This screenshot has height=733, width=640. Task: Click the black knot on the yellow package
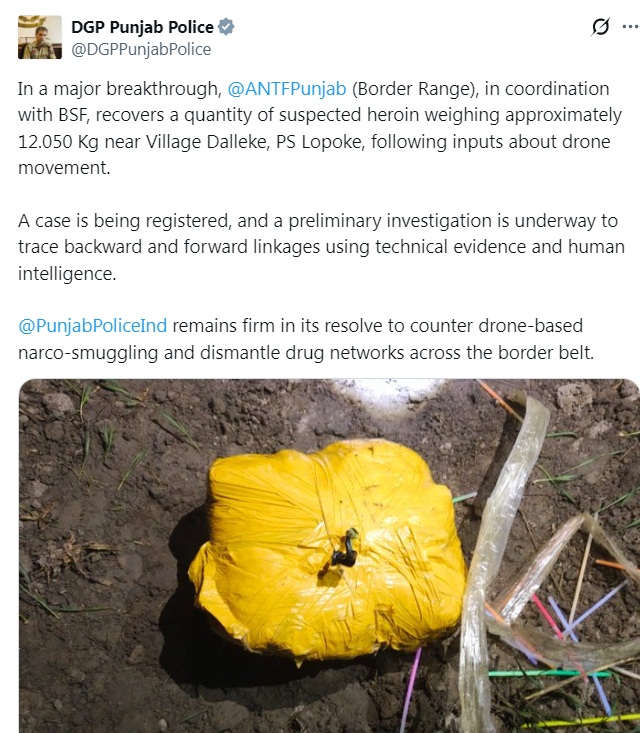pos(345,551)
